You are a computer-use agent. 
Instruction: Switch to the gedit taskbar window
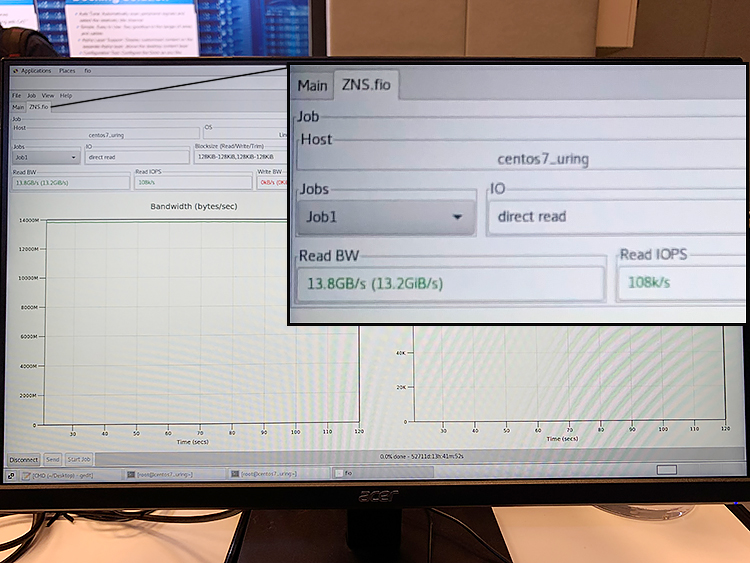tap(60, 473)
